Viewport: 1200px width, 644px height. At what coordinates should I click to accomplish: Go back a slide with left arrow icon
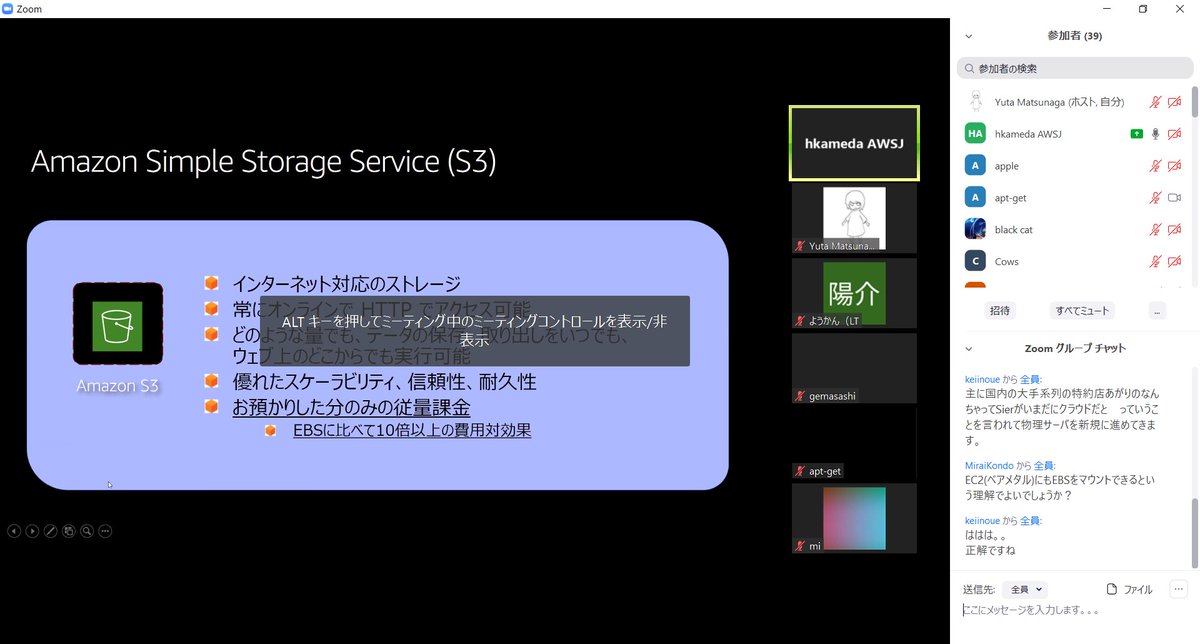pos(14,531)
